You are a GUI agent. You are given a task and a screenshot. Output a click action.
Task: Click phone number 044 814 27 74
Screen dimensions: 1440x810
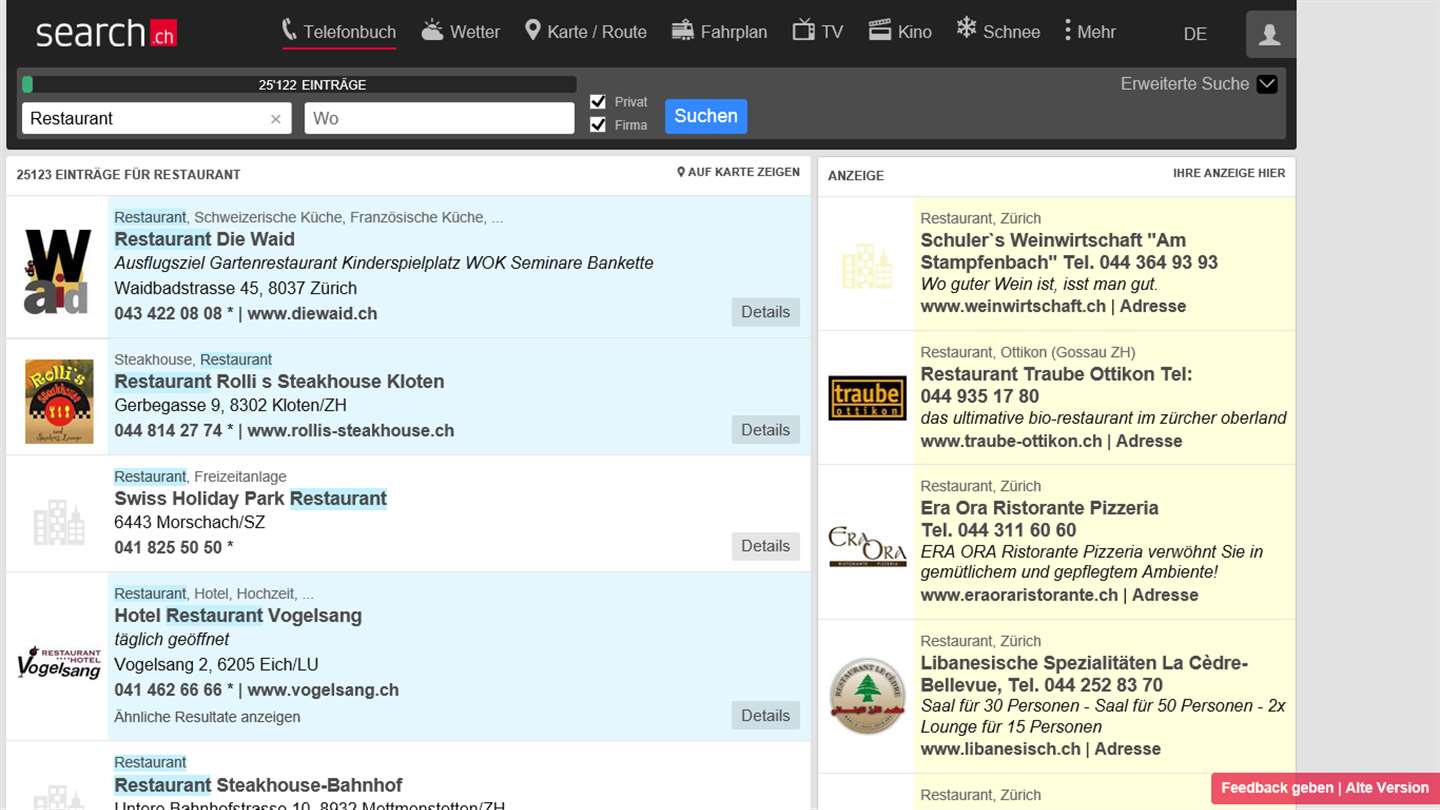coord(168,431)
